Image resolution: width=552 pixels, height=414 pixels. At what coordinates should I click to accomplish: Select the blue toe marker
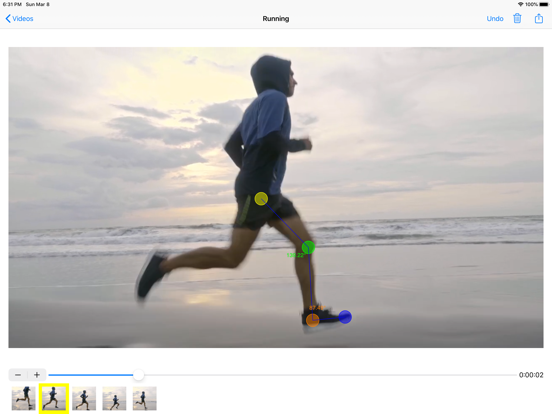pyautogui.click(x=345, y=317)
